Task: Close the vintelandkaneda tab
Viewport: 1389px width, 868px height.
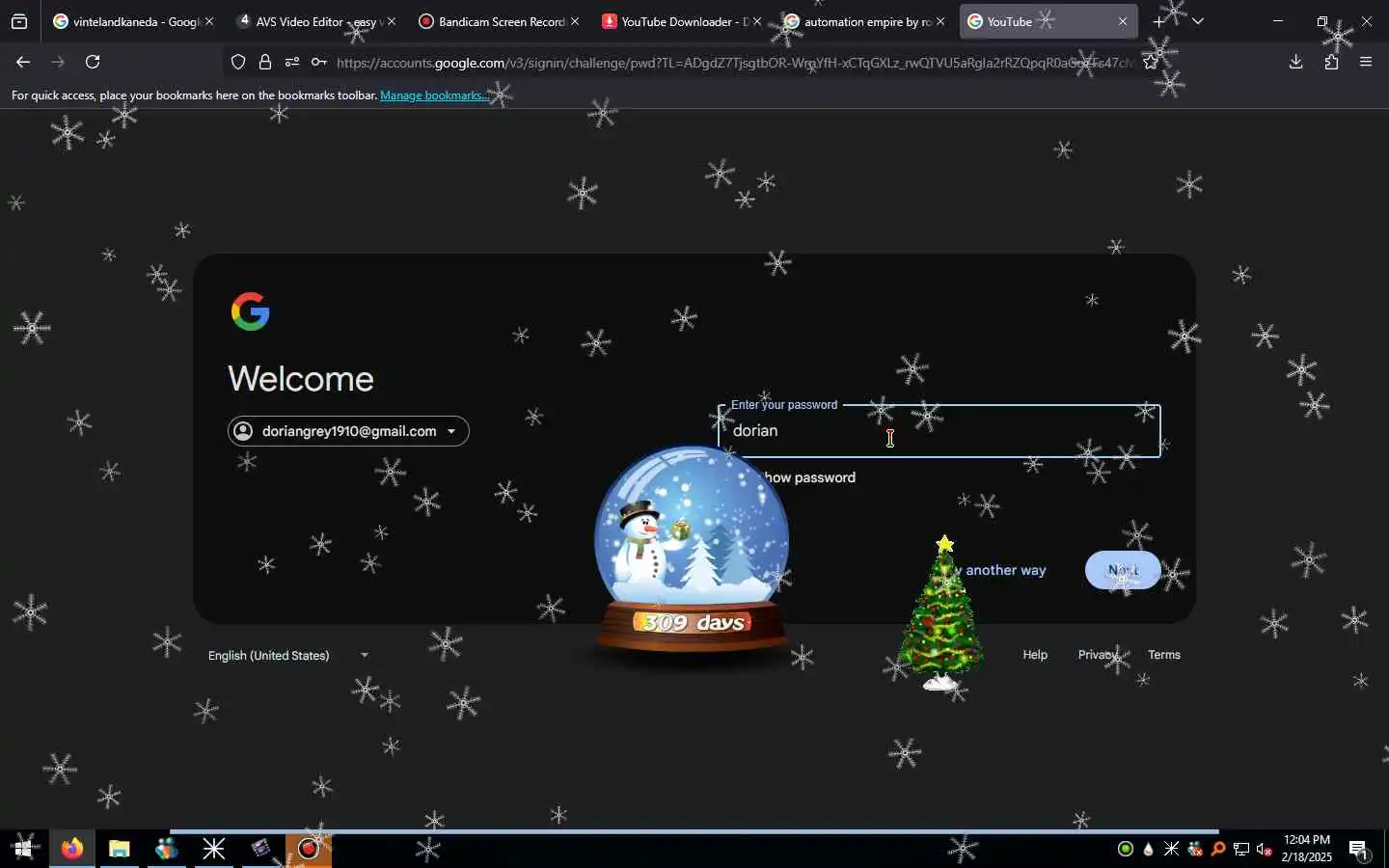Action: [209, 21]
